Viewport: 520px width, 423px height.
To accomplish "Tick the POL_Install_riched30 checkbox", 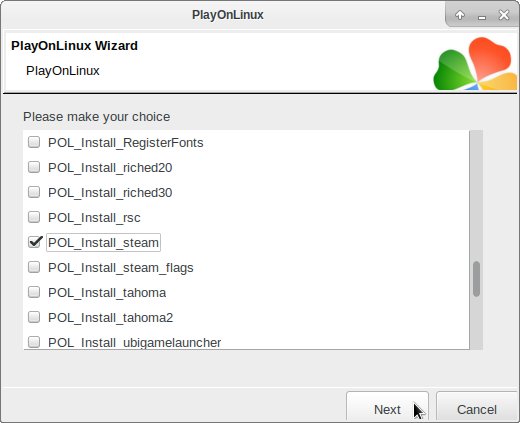I will pyautogui.click(x=34, y=192).
